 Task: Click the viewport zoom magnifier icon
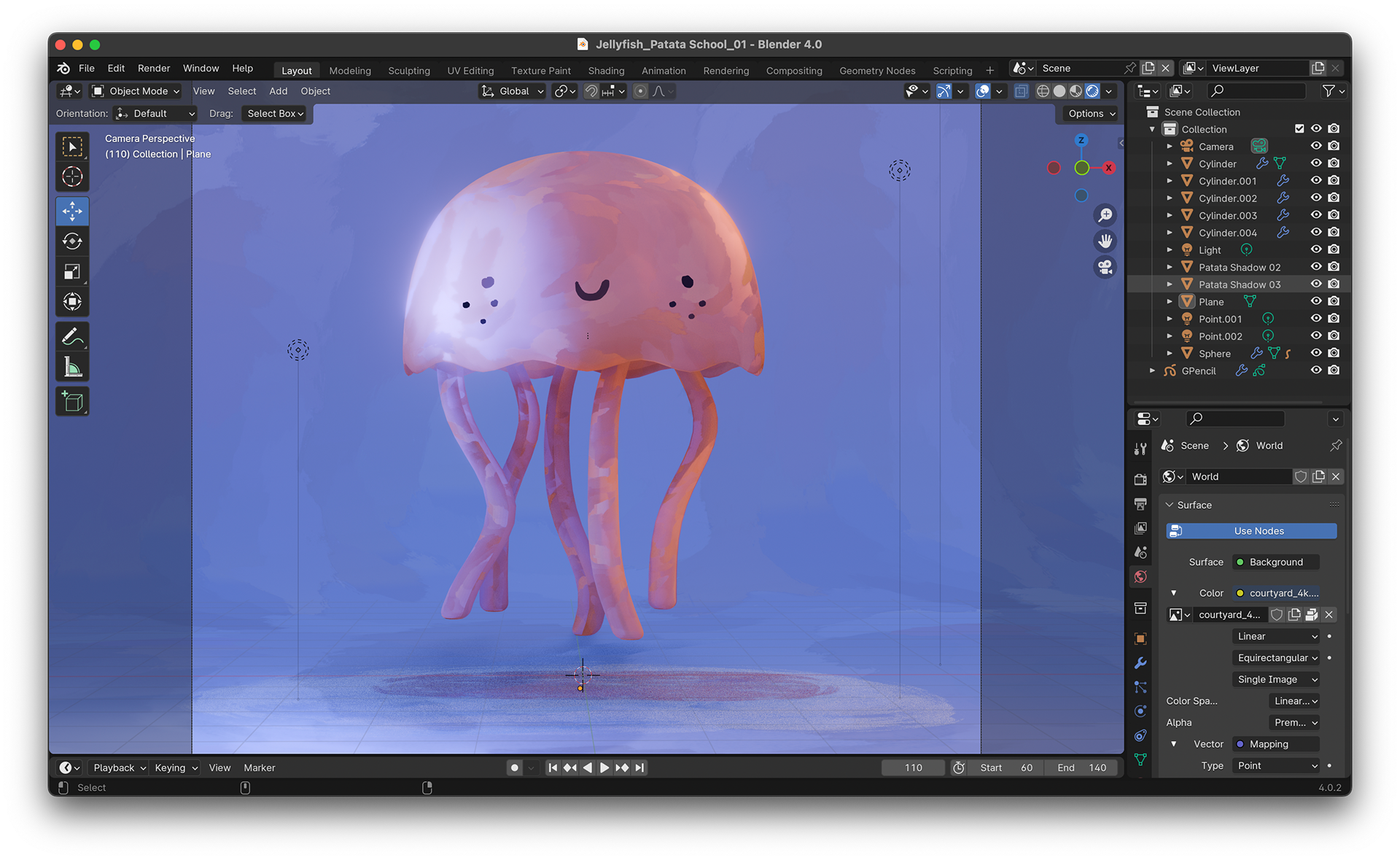[x=1105, y=215]
